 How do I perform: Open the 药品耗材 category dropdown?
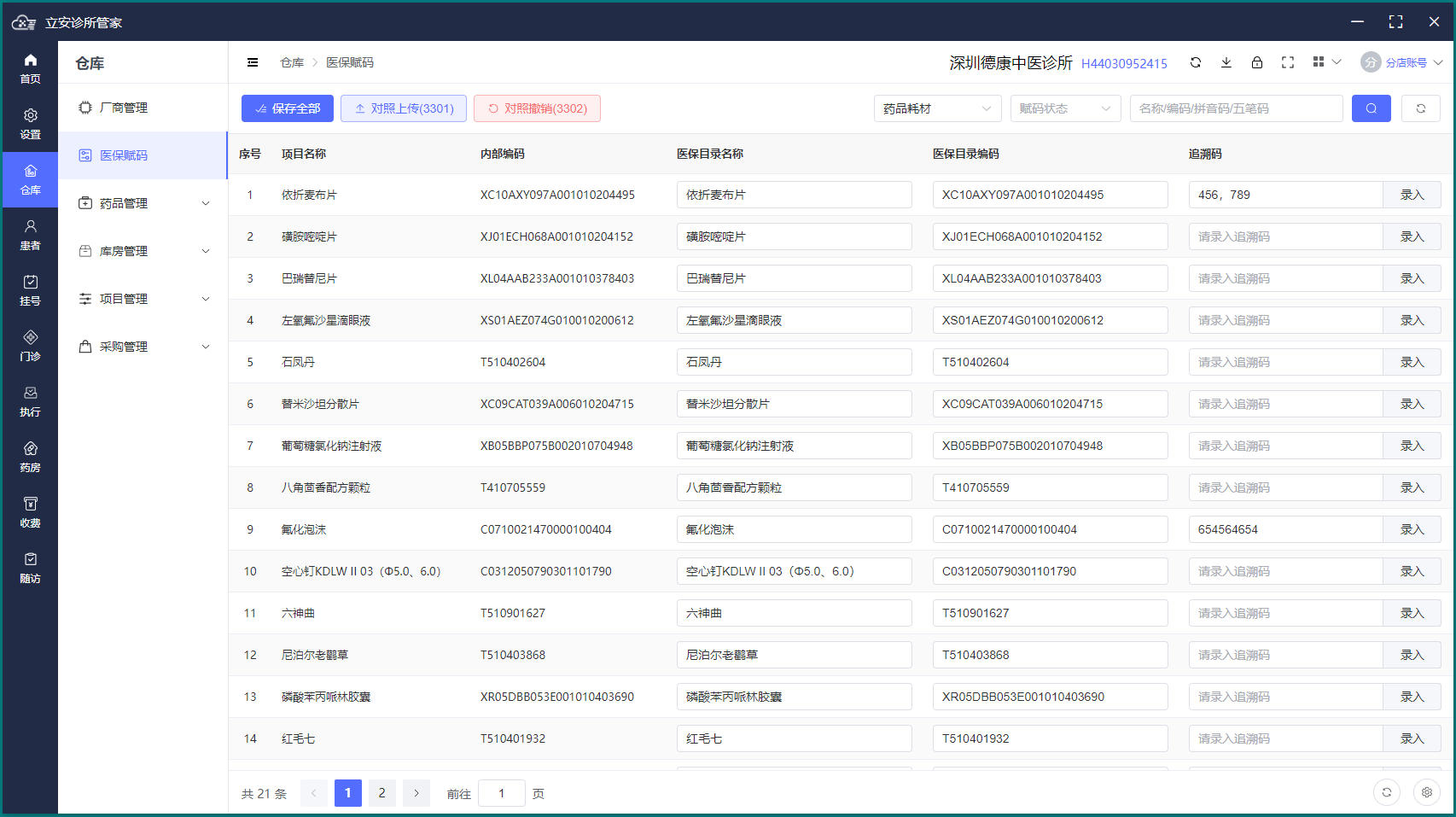(x=938, y=108)
